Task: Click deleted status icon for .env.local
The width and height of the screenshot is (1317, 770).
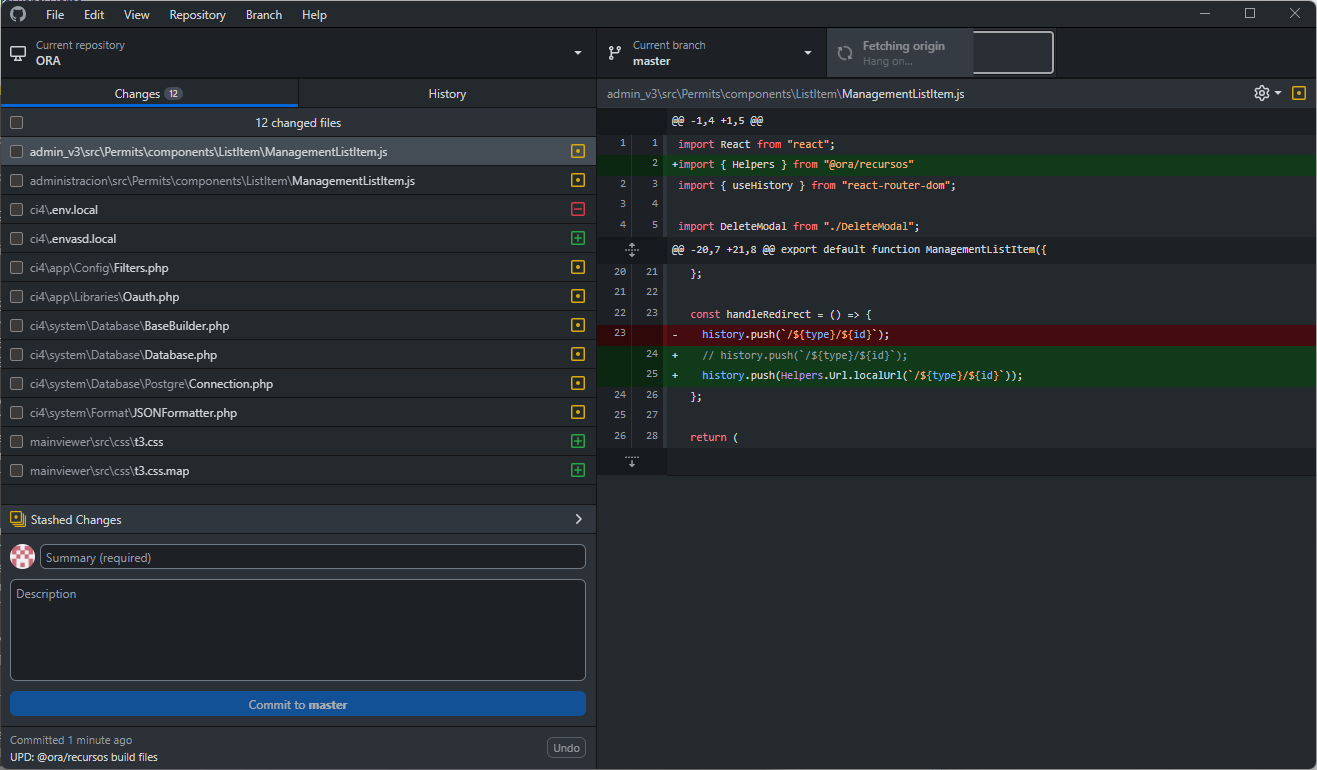Action: click(578, 210)
